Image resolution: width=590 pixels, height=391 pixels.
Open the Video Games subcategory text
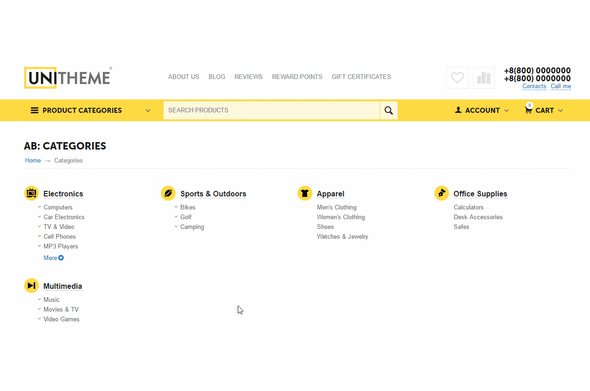(x=61, y=319)
